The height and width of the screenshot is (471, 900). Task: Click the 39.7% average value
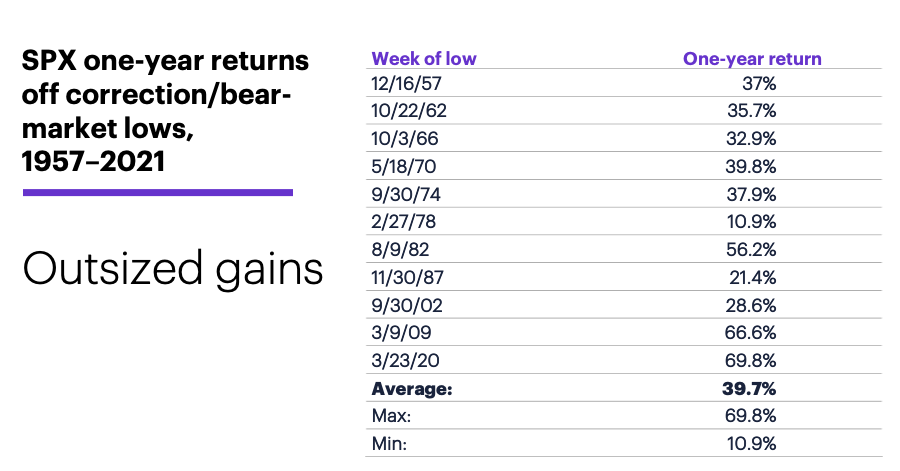(749, 389)
